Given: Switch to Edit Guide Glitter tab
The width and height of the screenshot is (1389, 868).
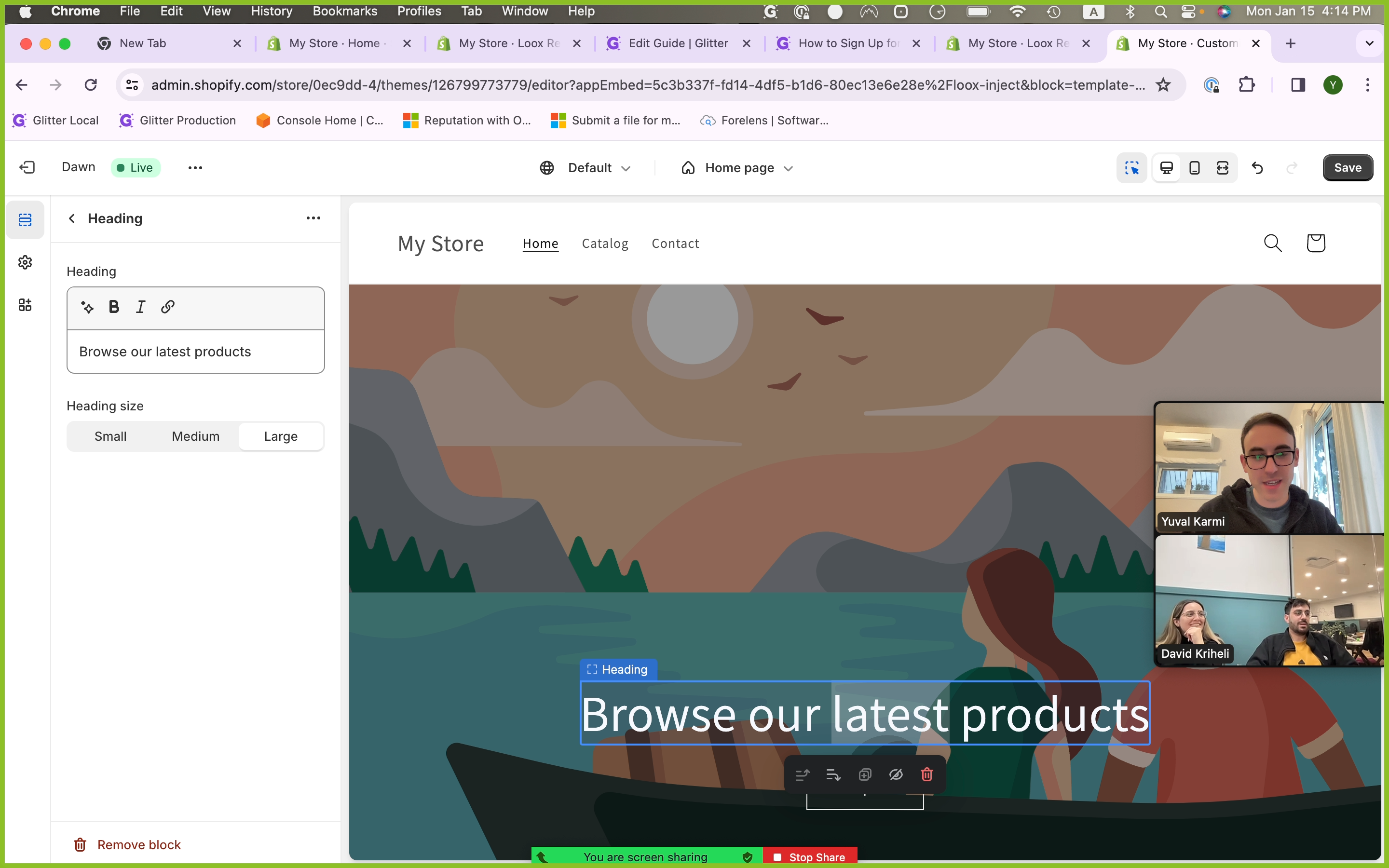Looking at the screenshot, I should (679, 43).
